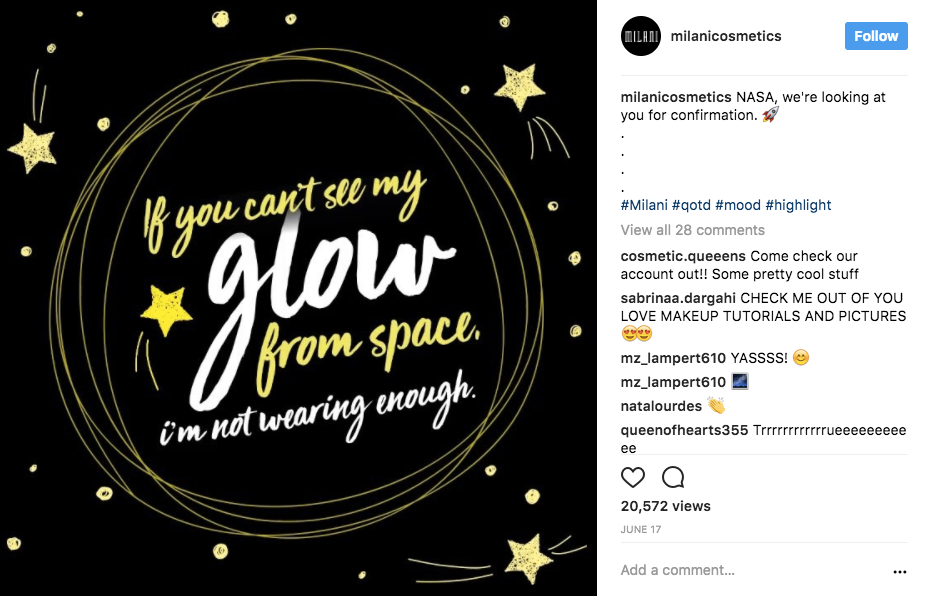Click commenter cosmetic.queeens username

click(x=683, y=257)
